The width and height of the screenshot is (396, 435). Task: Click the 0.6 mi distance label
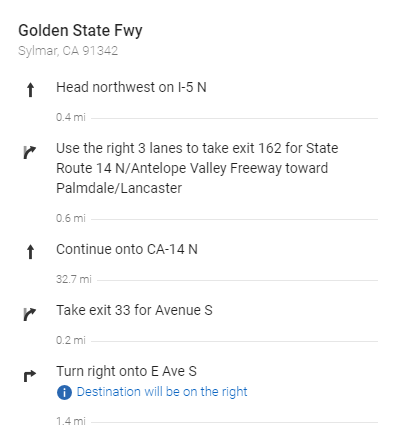[x=71, y=218]
